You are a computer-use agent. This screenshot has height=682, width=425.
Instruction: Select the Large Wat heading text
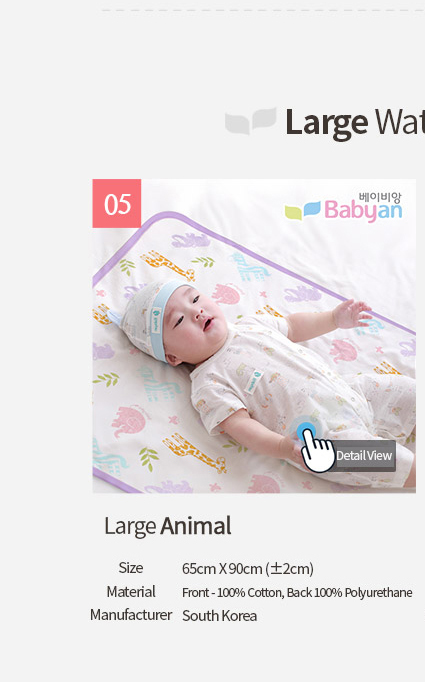pos(355,123)
